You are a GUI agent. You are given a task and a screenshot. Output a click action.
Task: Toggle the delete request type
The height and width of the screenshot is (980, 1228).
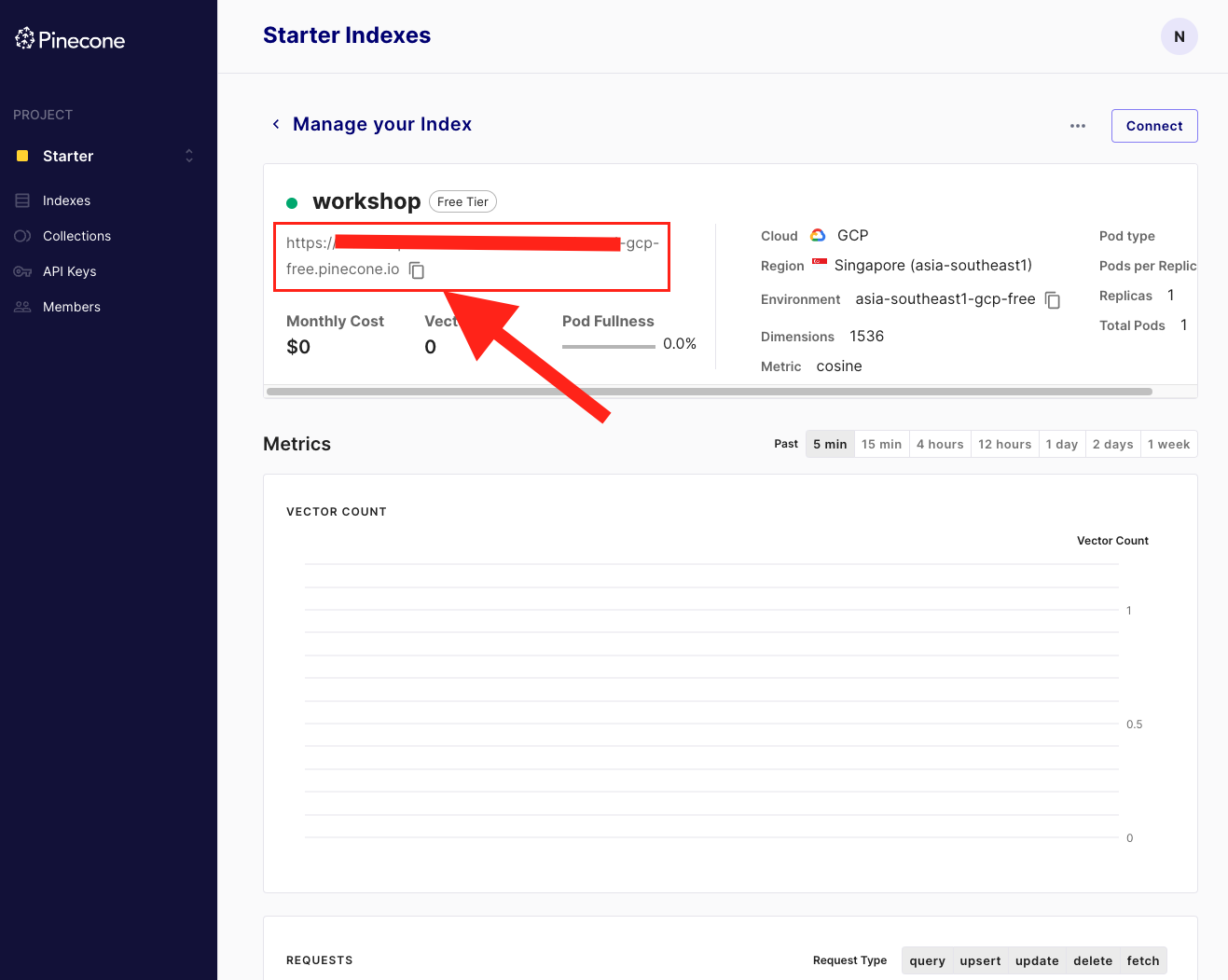(x=1093, y=960)
